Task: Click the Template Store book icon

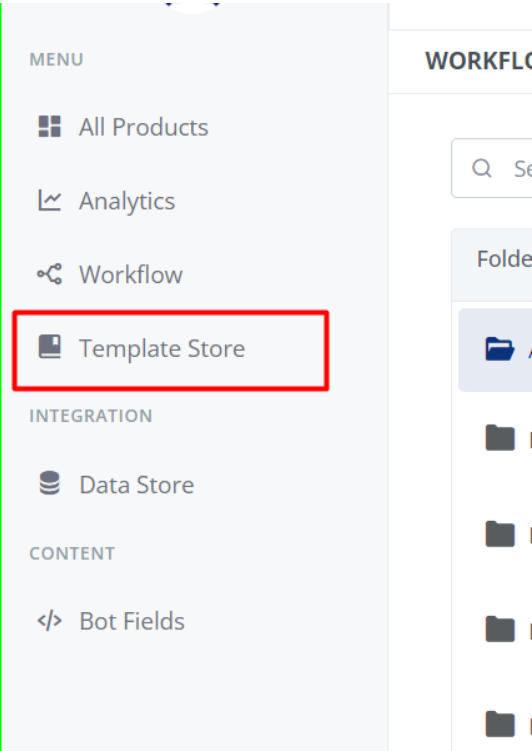Action: 49,346
